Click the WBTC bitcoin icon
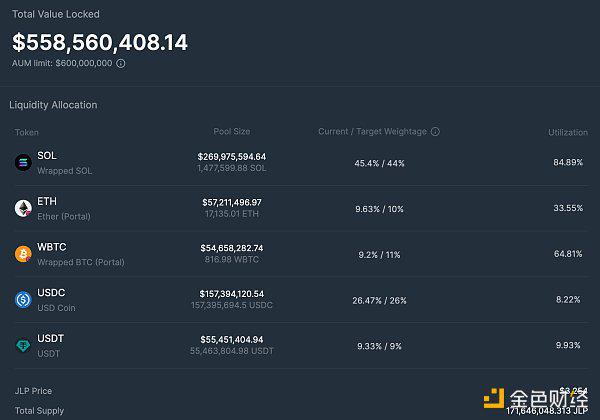 click(x=23, y=254)
